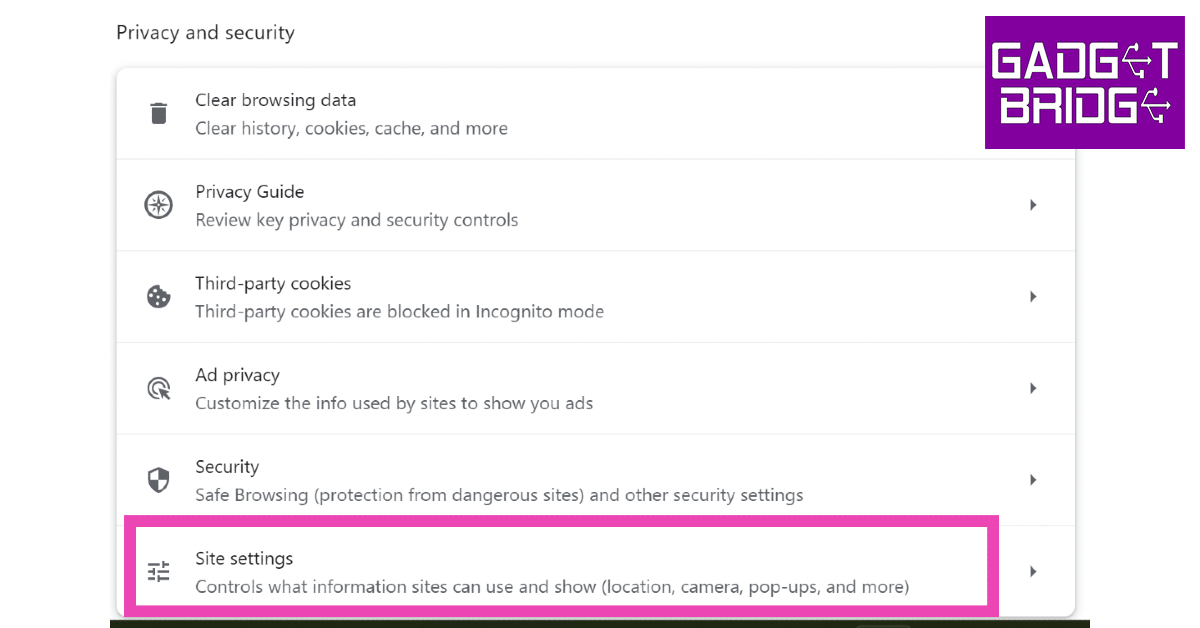This screenshot has width=1200, height=628.
Task: Click the Security shield icon
Action: coord(158,480)
